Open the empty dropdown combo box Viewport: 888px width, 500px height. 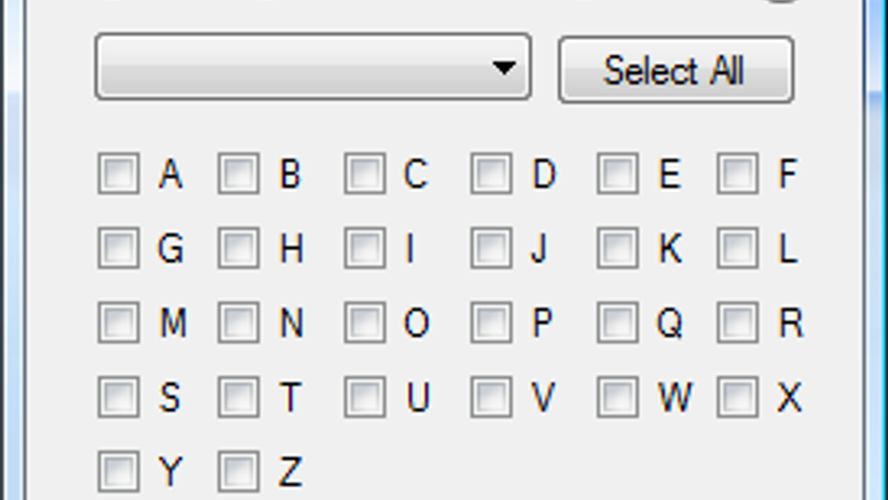pos(313,68)
